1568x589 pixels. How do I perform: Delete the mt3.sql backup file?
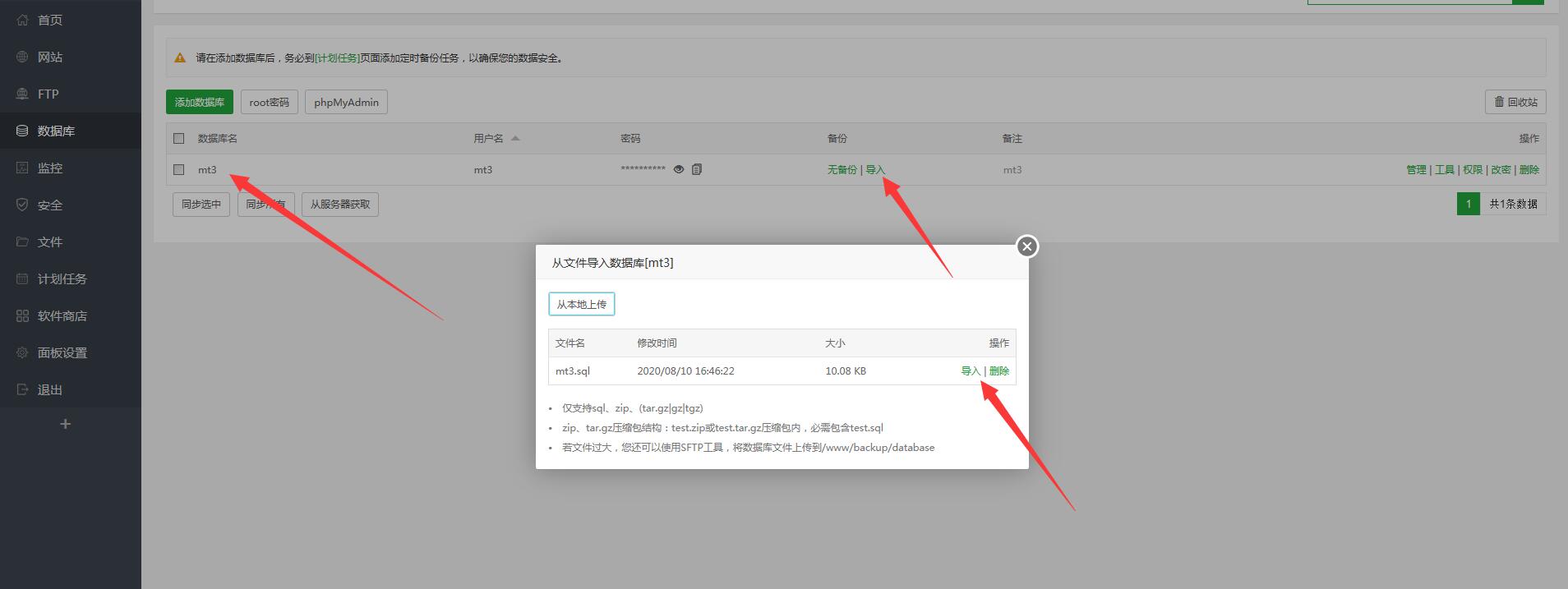coord(999,370)
